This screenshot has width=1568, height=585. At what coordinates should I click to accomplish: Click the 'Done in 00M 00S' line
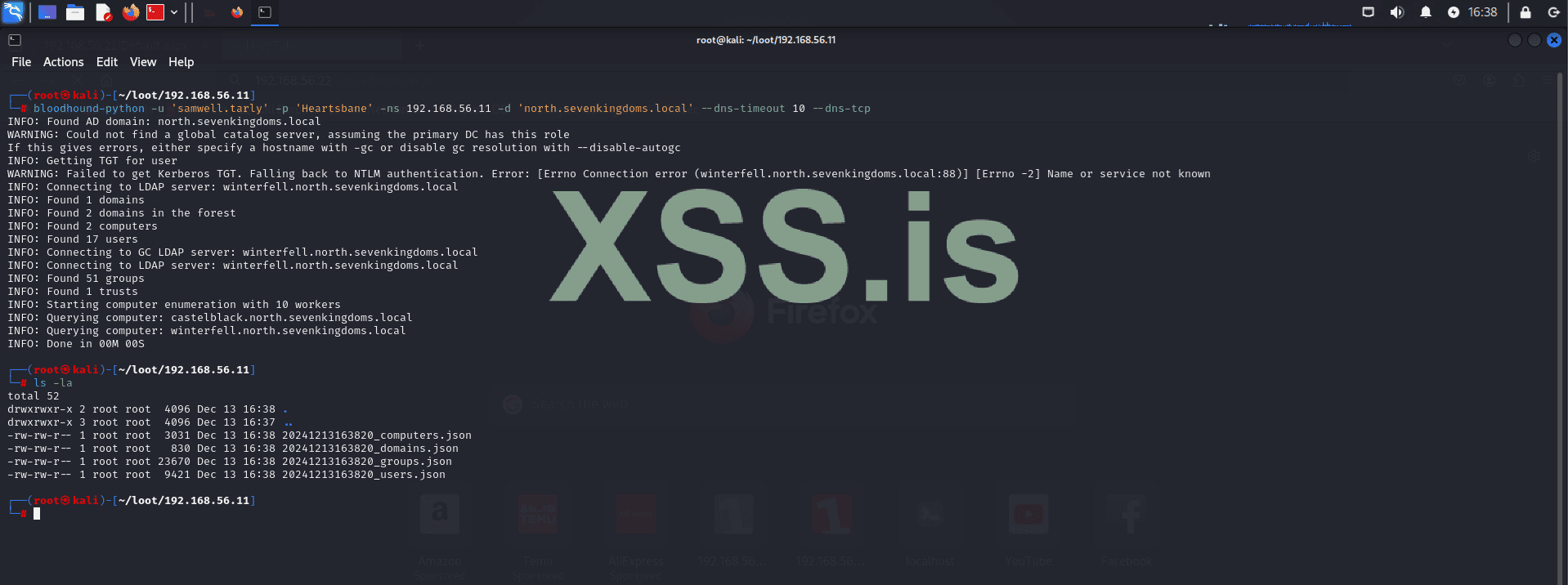[76, 344]
